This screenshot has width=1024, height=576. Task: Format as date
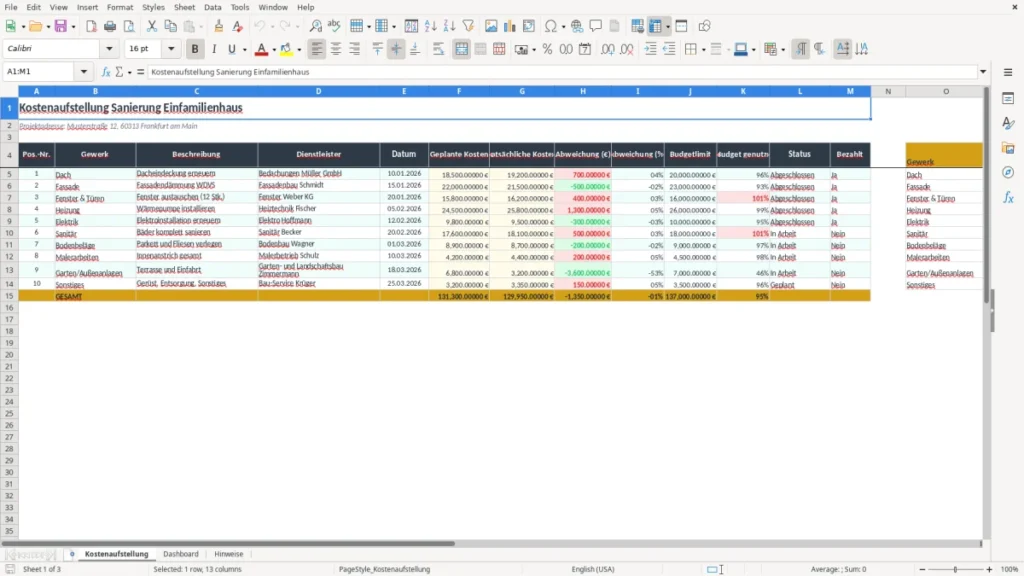(585, 49)
